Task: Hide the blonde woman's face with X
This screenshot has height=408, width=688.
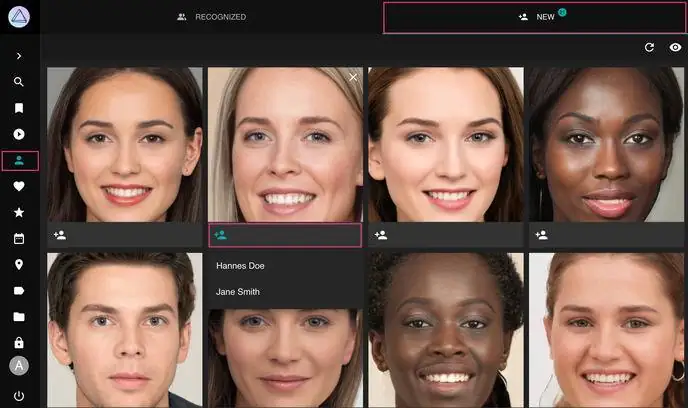Action: pyautogui.click(x=352, y=78)
